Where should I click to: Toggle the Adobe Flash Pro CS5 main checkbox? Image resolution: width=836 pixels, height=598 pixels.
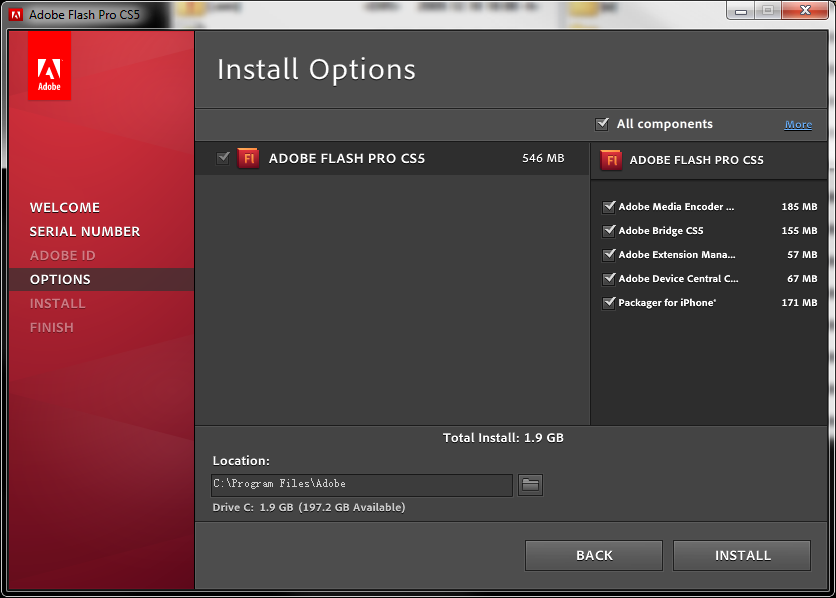point(223,158)
